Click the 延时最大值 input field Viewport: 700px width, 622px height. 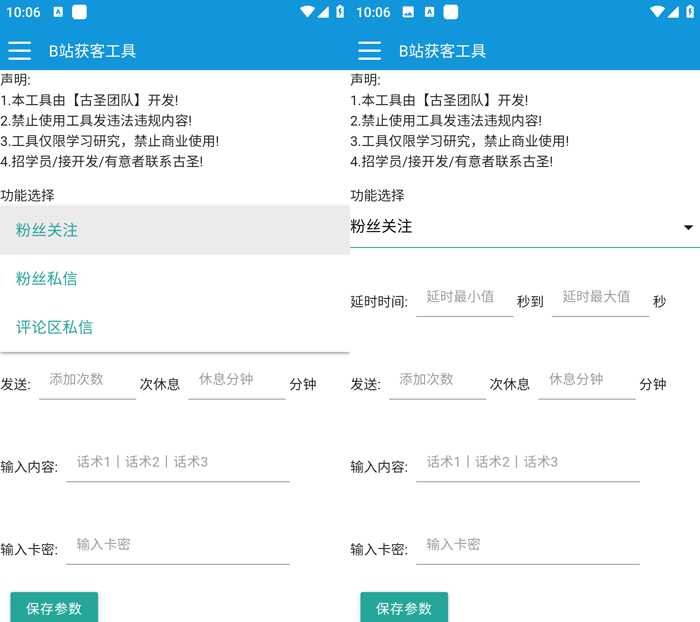click(x=600, y=298)
